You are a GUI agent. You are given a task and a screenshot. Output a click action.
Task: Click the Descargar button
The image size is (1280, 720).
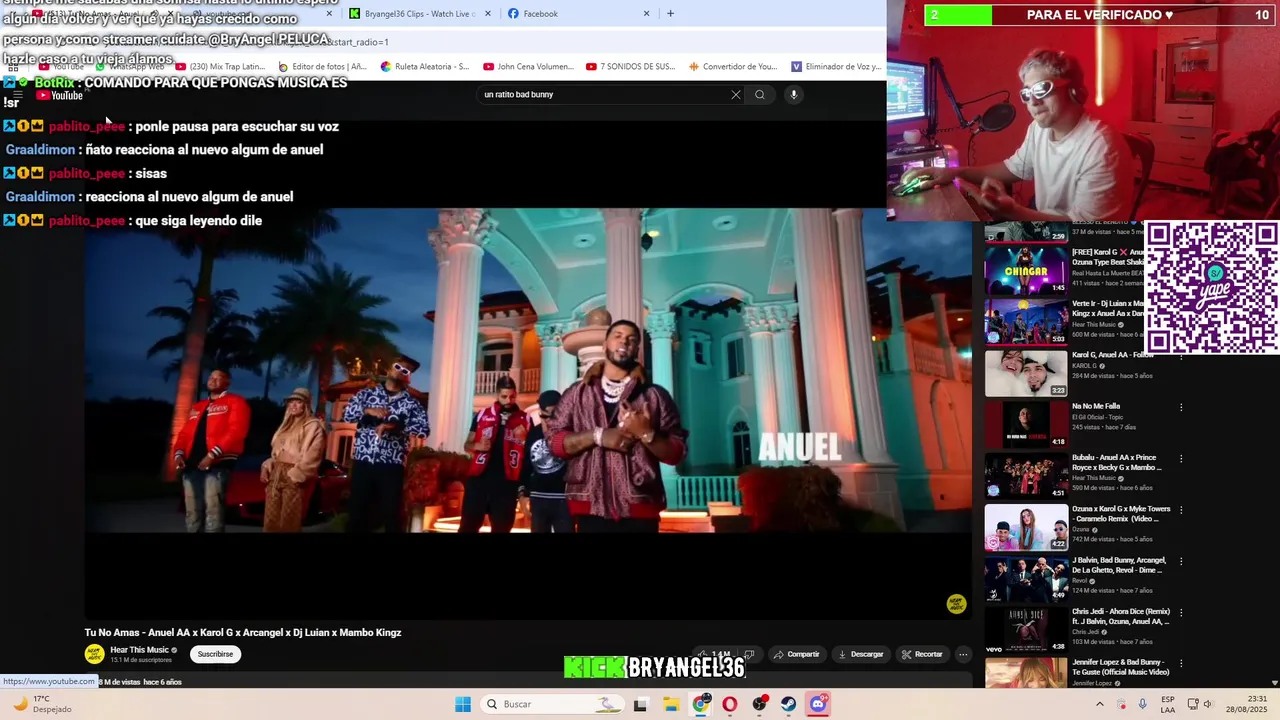click(860, 655)
